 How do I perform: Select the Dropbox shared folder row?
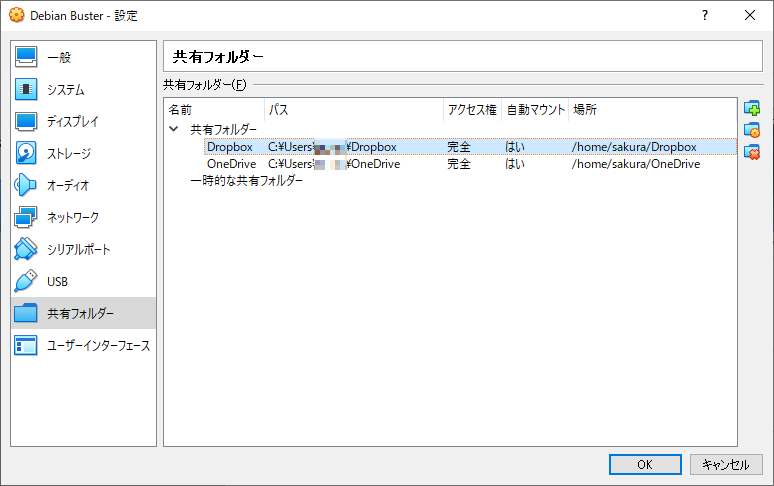(231, 147)
